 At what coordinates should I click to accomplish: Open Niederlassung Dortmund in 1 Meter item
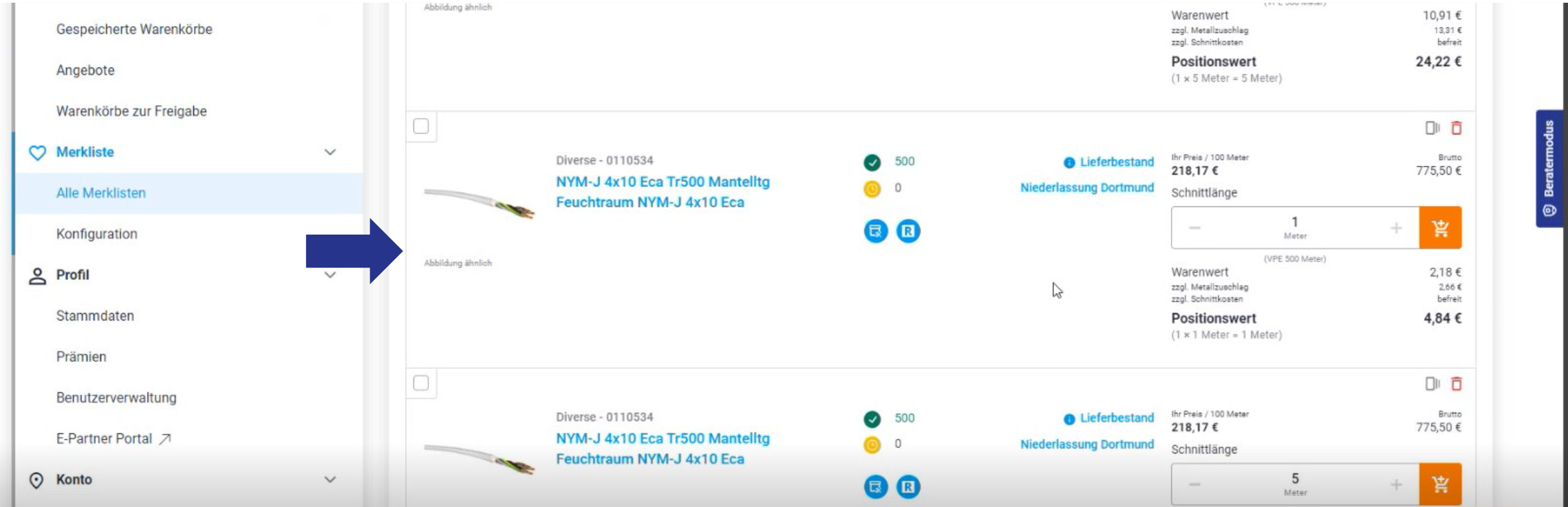pyautogui.click(x=1087, y=188)
